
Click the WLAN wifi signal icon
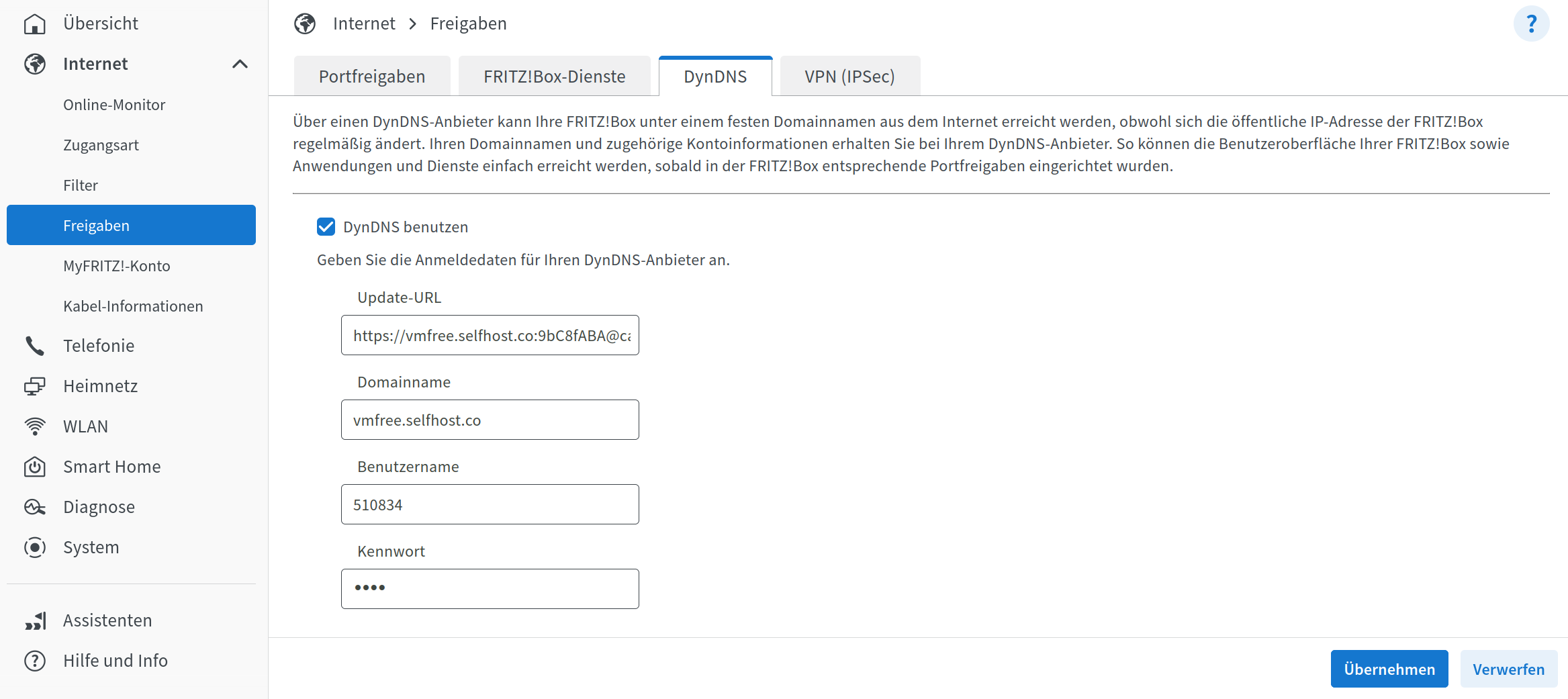click(35, 426)
